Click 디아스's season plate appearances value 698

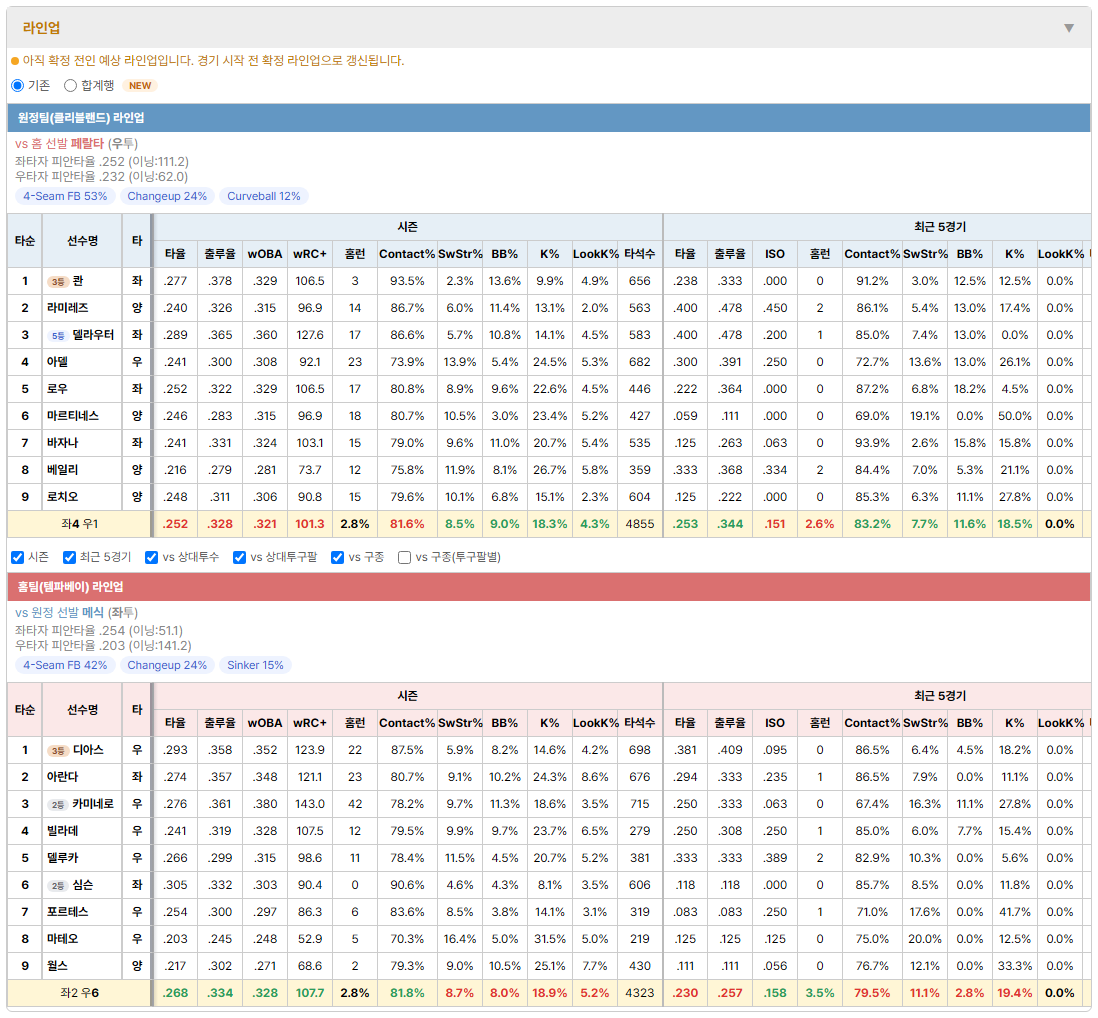click(639, 751)
